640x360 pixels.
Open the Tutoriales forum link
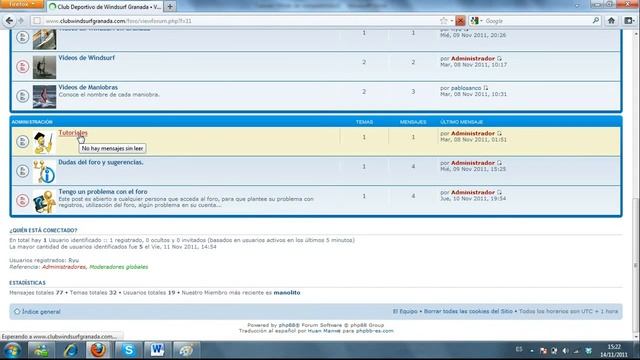pyautogui.click(x=73, y=133)
